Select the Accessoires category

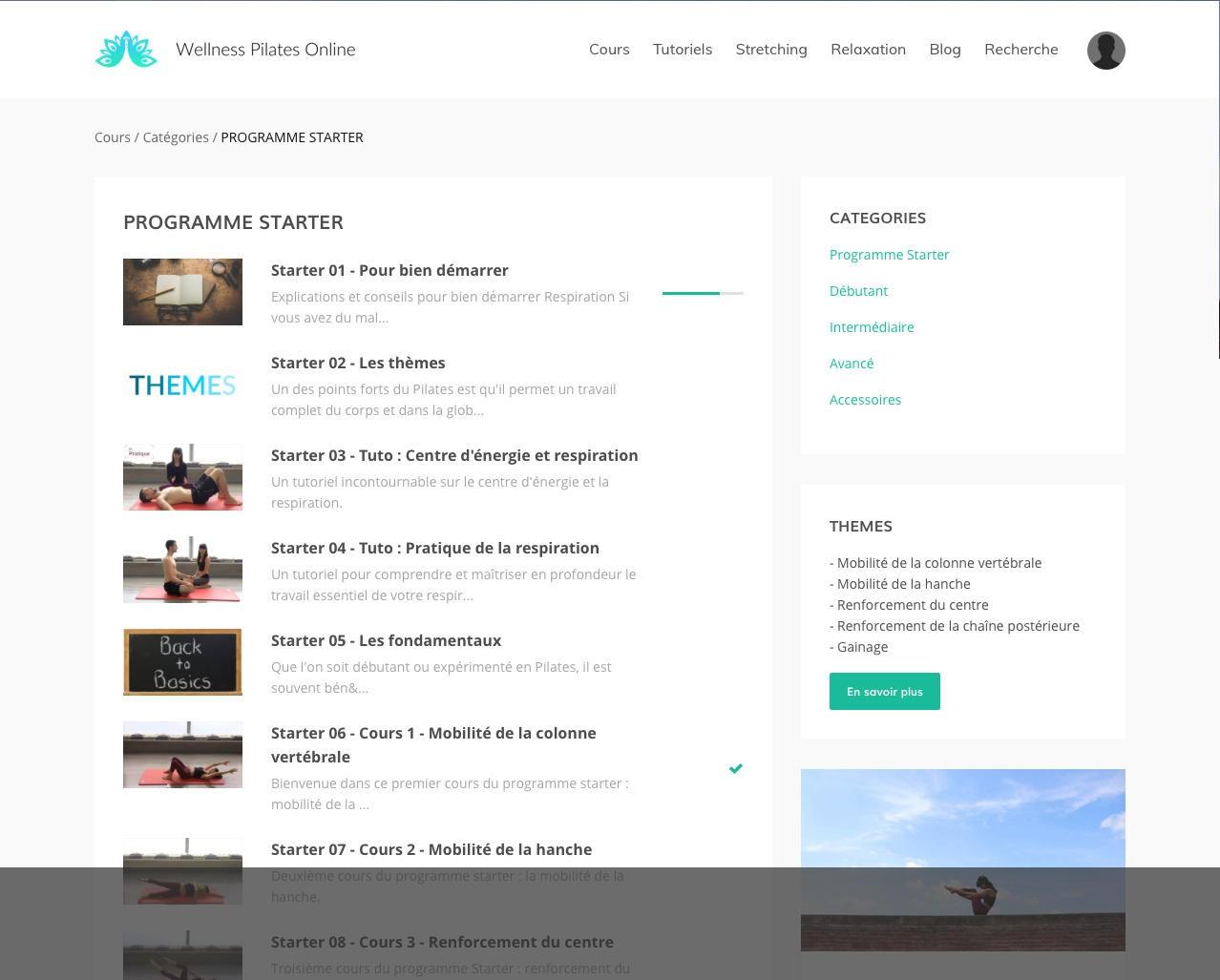click(865, 400)
